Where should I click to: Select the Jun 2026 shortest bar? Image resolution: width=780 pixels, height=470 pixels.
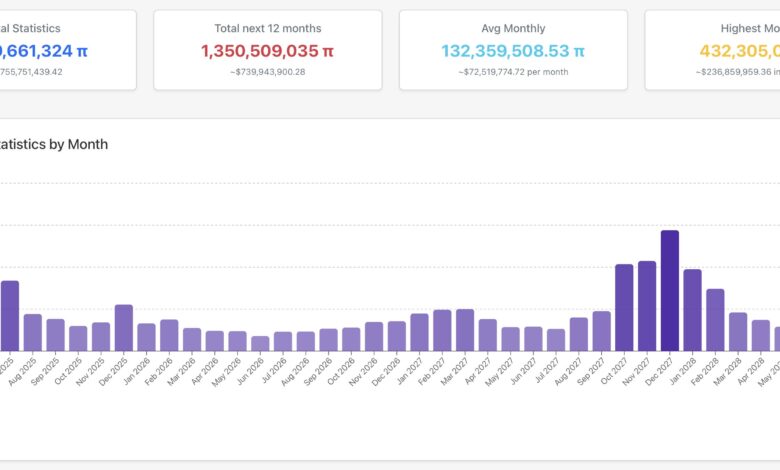pos(260,343)
